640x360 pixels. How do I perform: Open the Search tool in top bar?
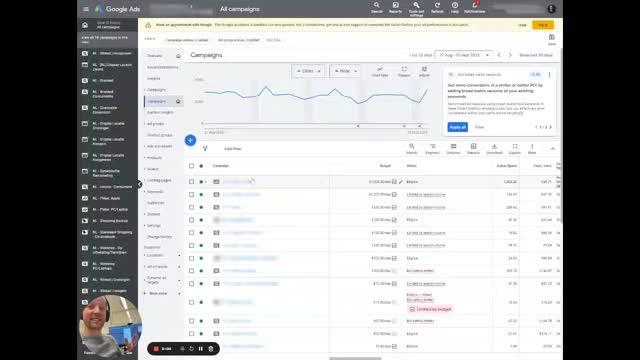coord(377,7)
